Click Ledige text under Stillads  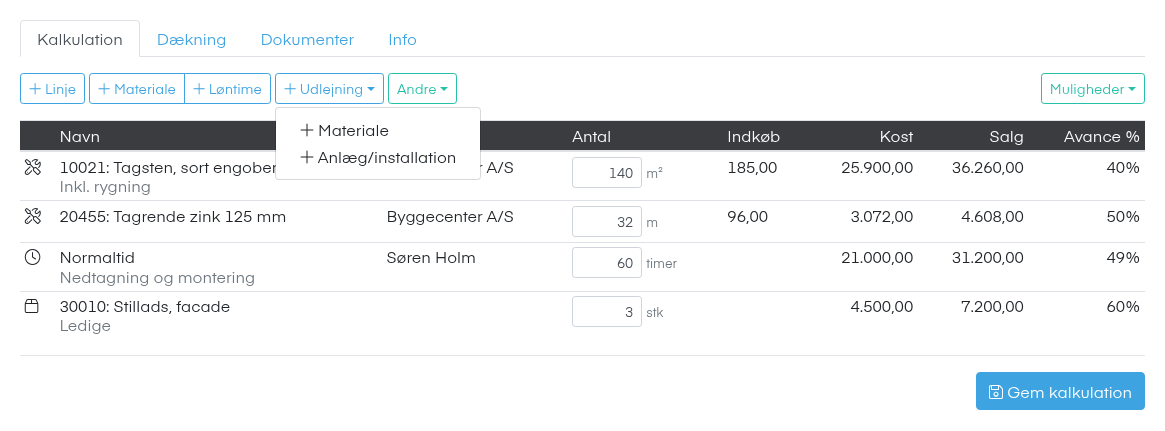[x=85, y=326]
